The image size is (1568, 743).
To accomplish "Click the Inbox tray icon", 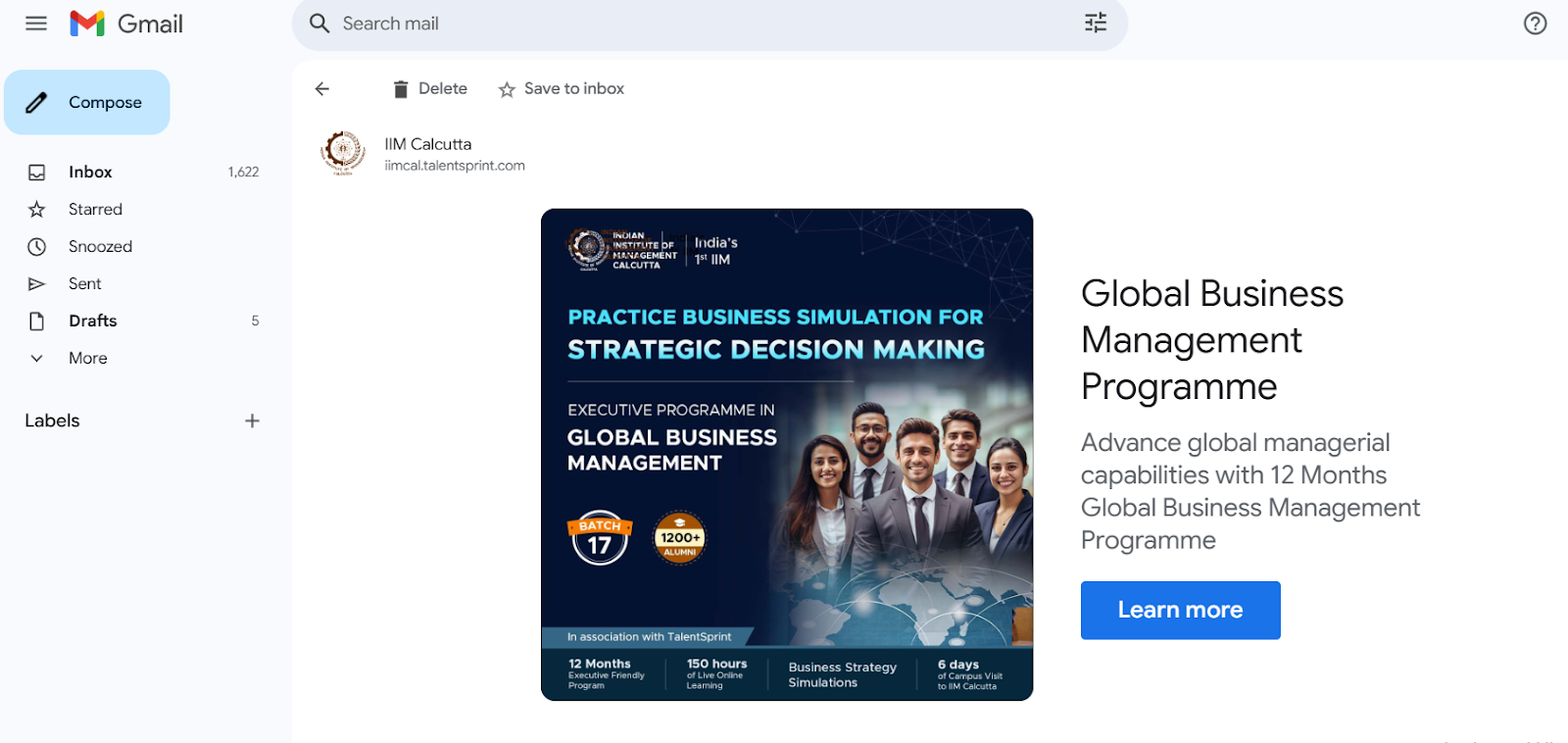I will [37, 173].
